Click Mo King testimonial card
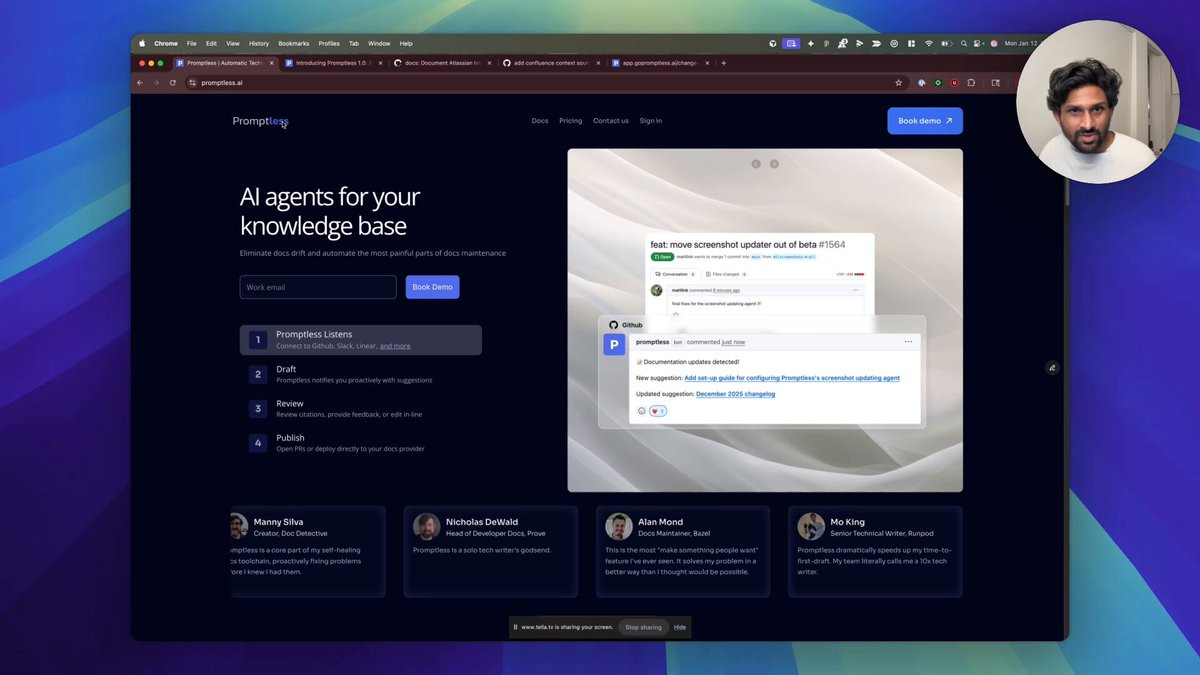Image resolution: width=1200 pixels, height=675 pixels. [875, 552]
